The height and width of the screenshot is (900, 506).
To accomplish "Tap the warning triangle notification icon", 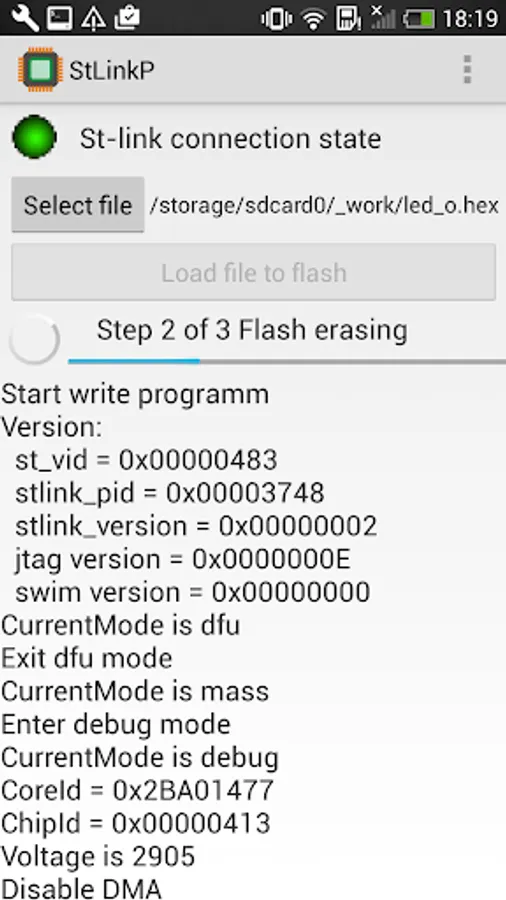I will (93, 19).
